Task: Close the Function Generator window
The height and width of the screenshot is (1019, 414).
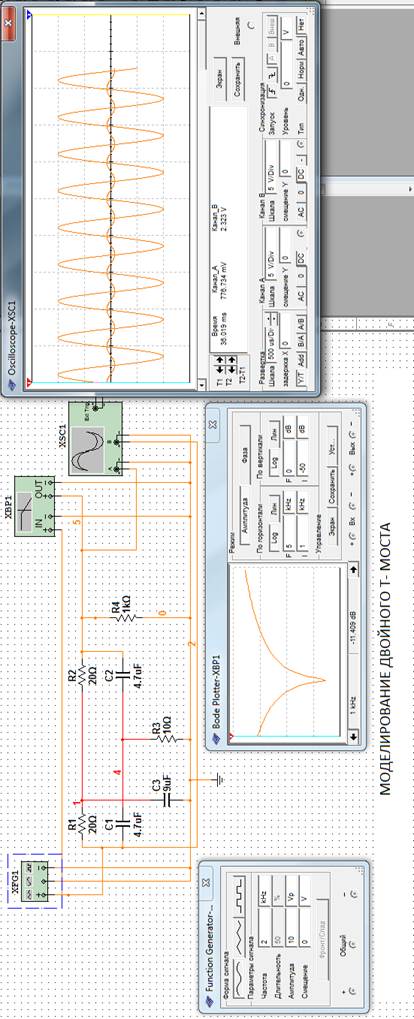Action: tap(206, 882)
